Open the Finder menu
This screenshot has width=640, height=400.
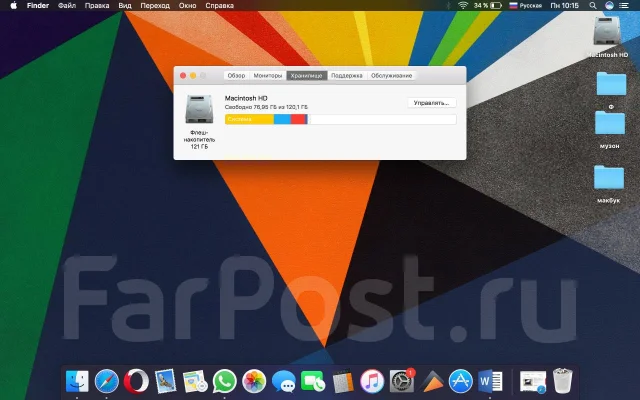pyautogui.click(x=38, y=6)
